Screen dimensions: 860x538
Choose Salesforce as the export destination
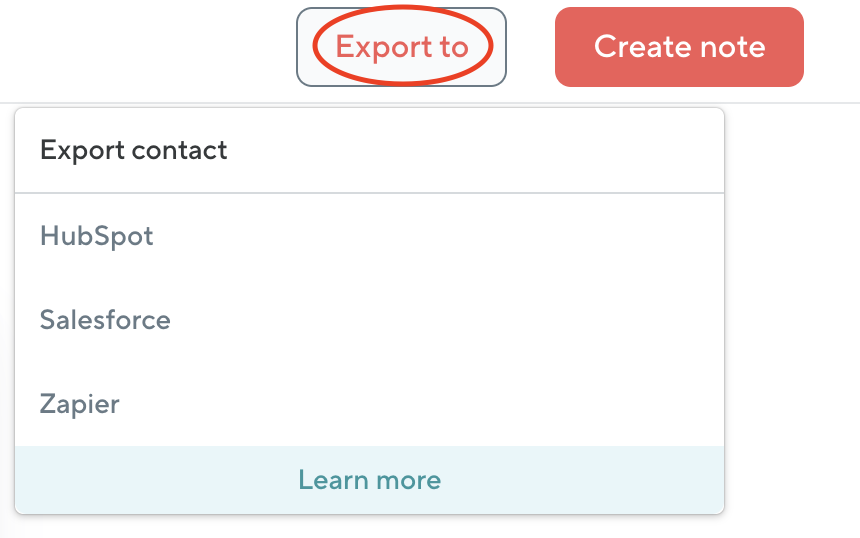click(x=369, y=320)
